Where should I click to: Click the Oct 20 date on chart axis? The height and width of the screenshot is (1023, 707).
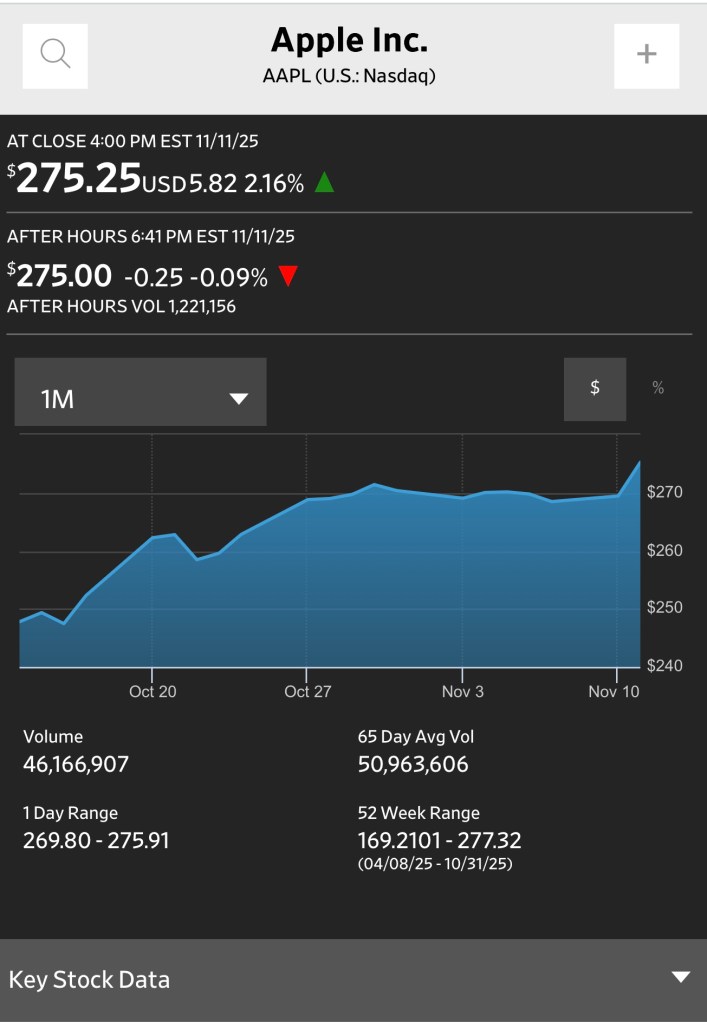153,691
